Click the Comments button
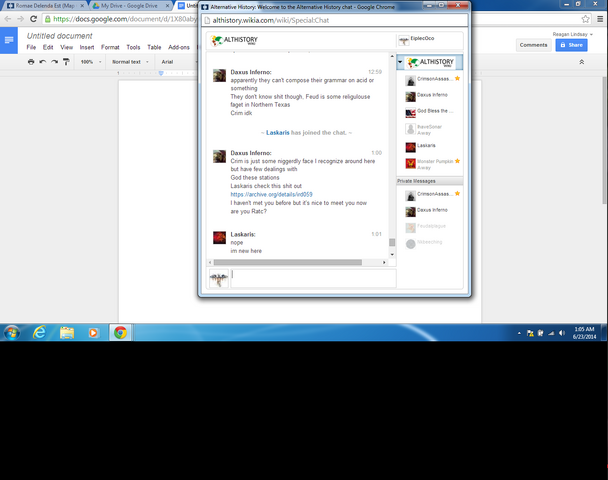Screen dimensions: 608x480 pos(533,45)
